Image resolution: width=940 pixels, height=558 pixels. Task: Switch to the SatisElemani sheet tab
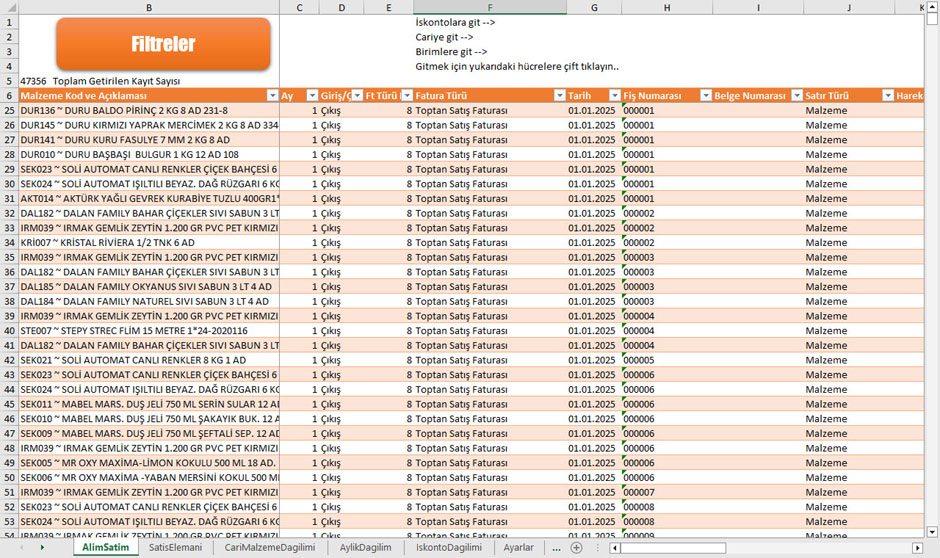[176, 547]
